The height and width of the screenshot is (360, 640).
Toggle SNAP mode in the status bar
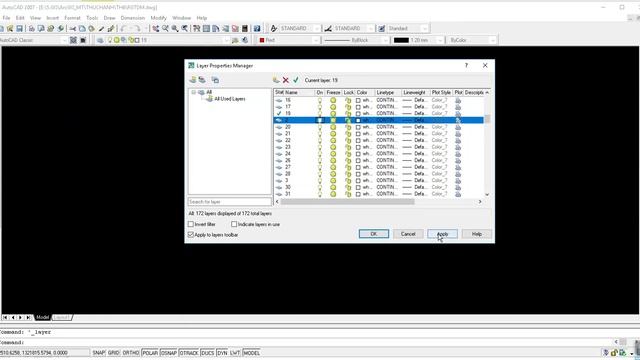pos(98,353)
